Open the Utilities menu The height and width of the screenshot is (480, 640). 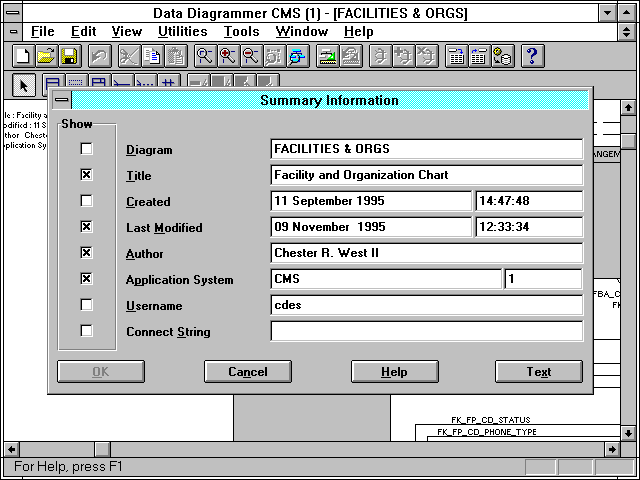(x=182, y=32)
